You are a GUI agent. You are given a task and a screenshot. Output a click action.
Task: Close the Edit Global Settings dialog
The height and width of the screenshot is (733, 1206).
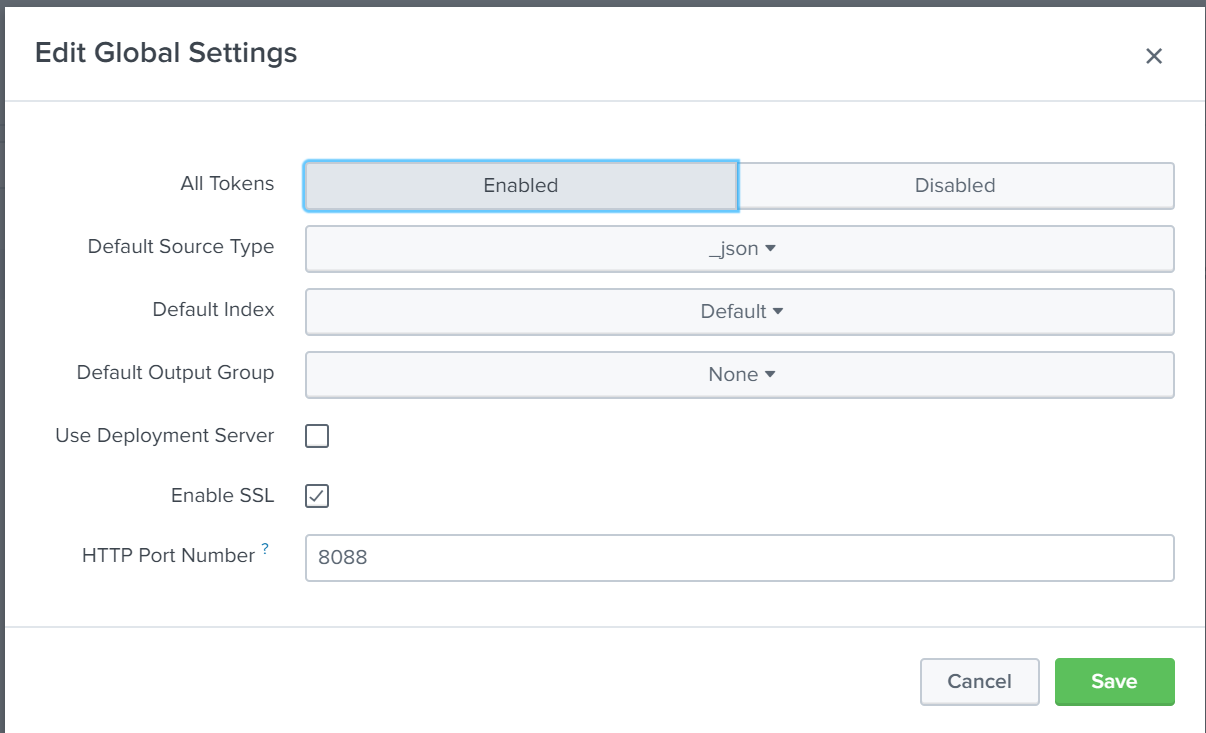click(1154, 56)
